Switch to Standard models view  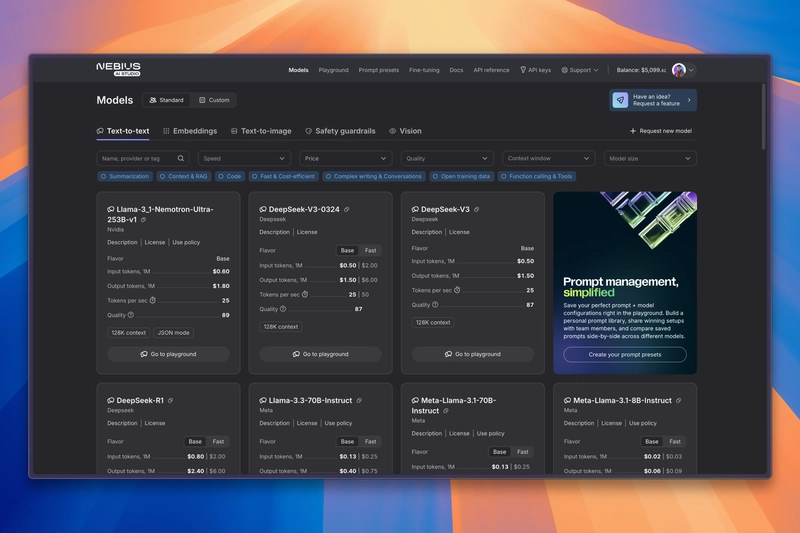166,100
